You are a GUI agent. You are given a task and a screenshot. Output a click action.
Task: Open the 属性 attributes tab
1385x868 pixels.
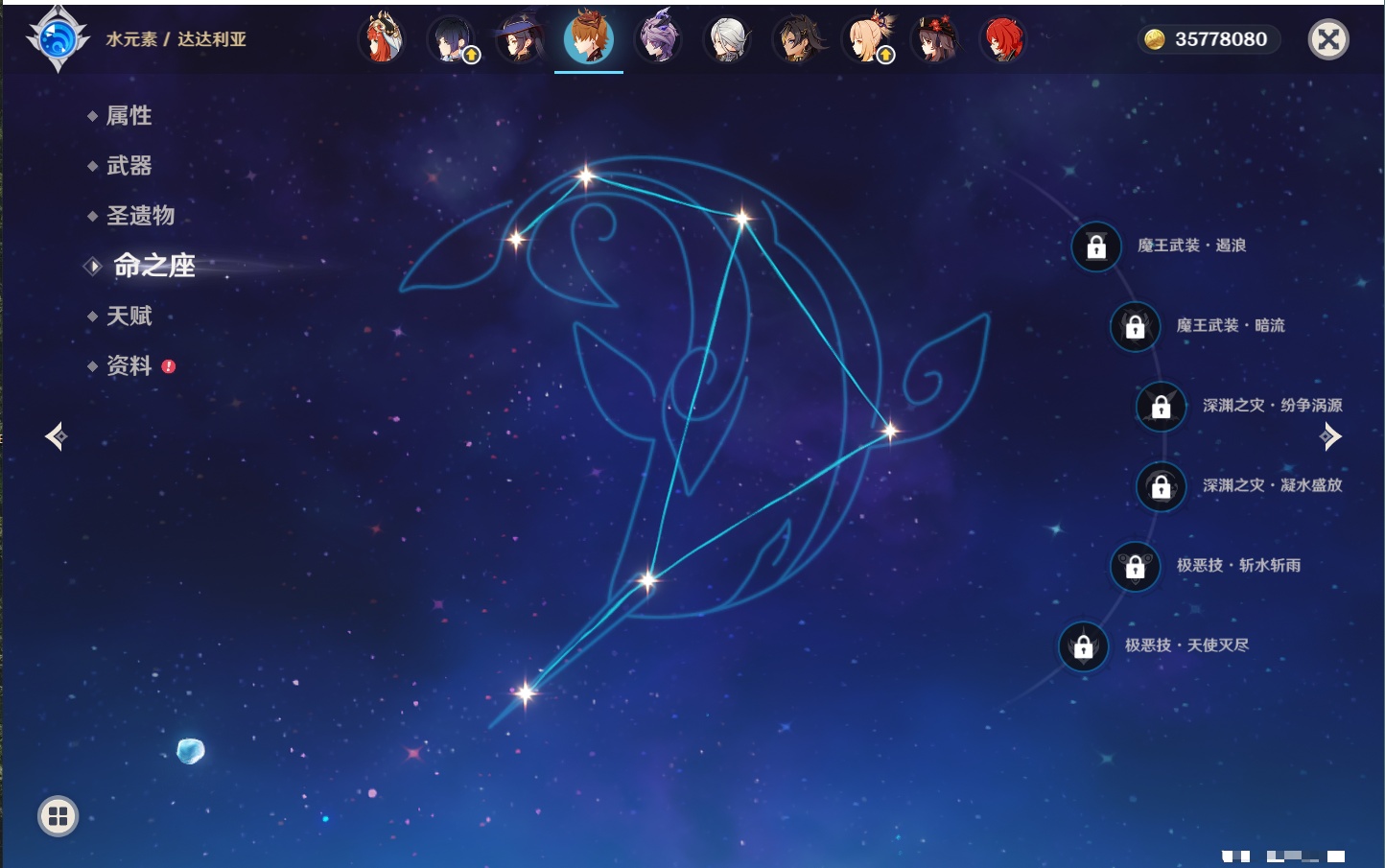tap(129, 116)
